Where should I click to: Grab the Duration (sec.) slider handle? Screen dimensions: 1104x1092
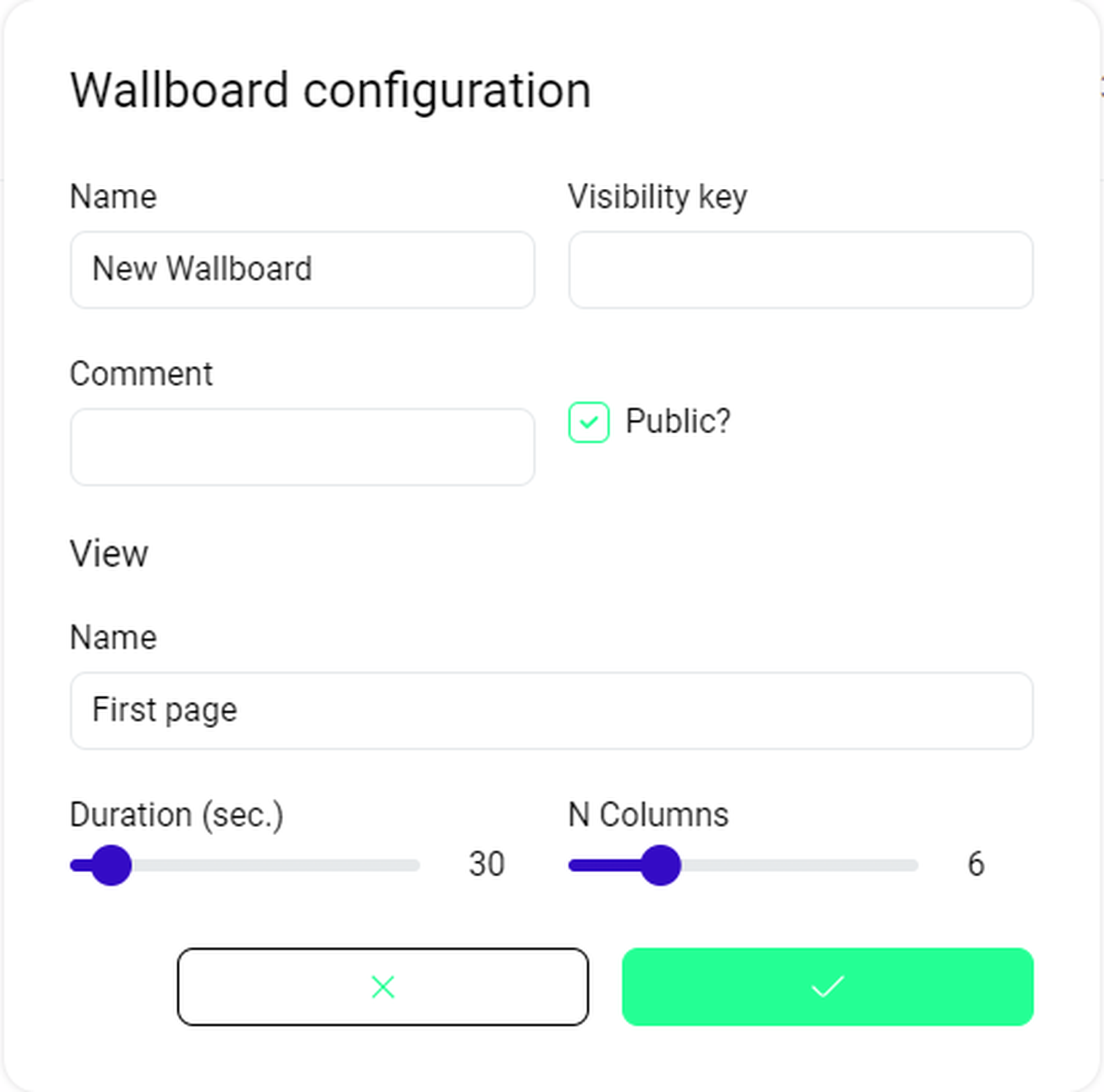pos(112,865)
